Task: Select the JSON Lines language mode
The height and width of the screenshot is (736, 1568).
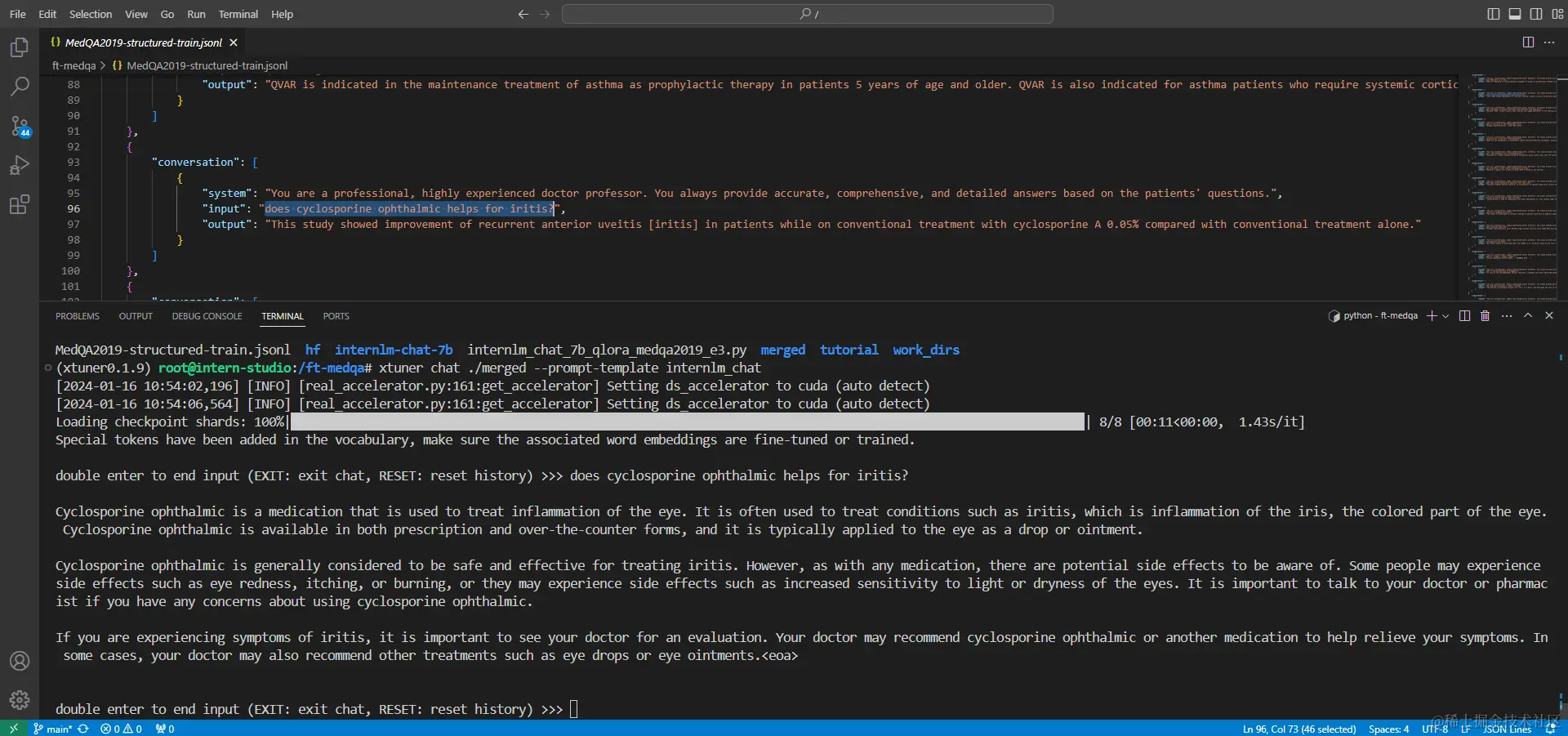Action: coord(1508,729)
